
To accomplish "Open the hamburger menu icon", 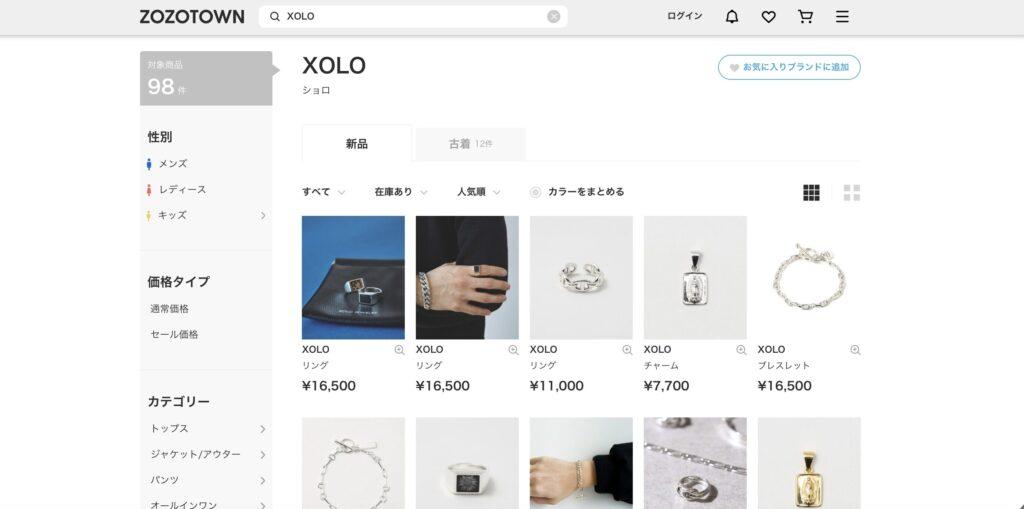I will (x=842, y=17).
